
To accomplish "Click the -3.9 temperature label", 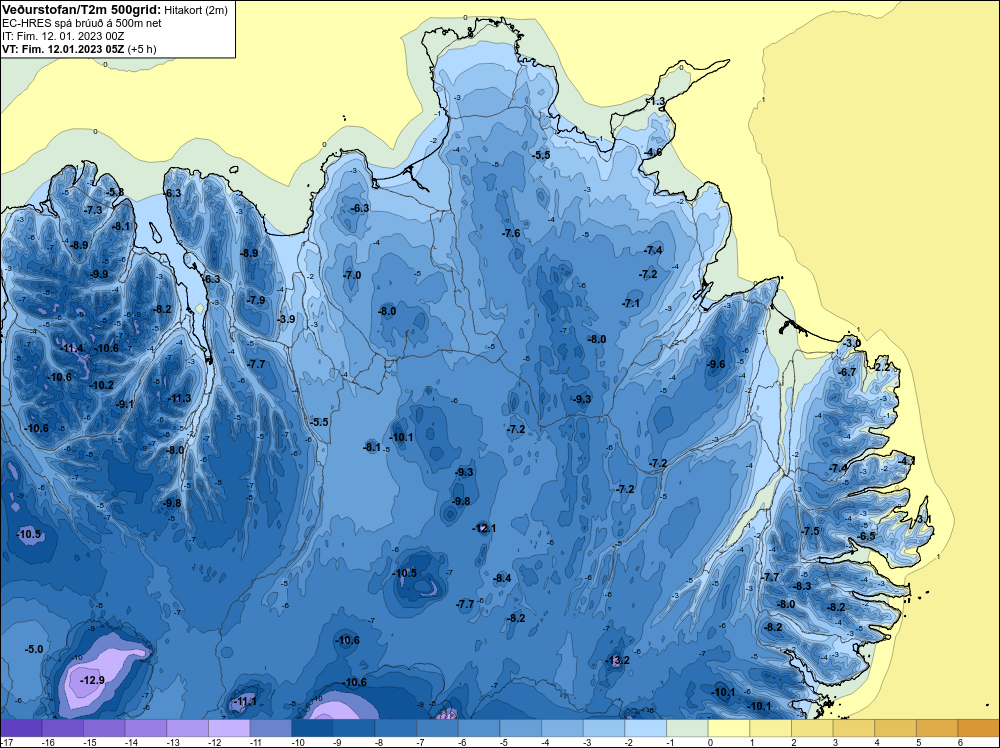I will click(286, 319).
